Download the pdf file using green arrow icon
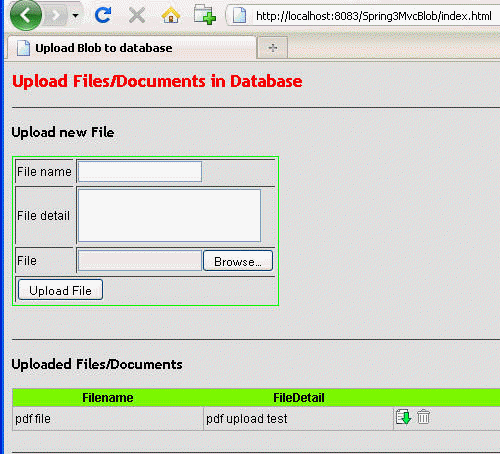 click(403, 417)
